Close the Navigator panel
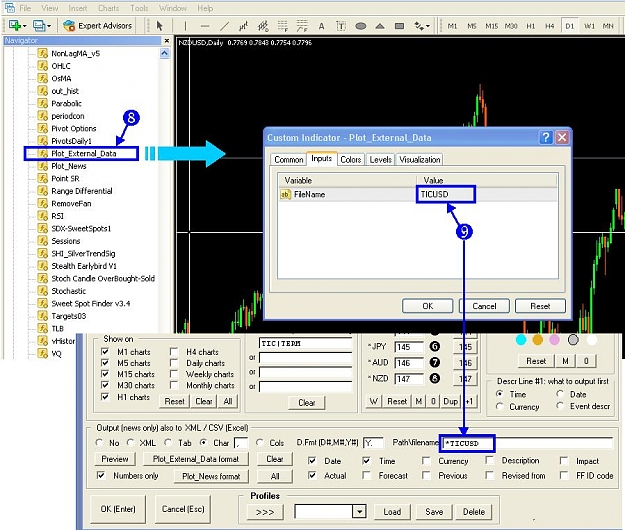This screenshot has height=530, width=625. [167, 41]
